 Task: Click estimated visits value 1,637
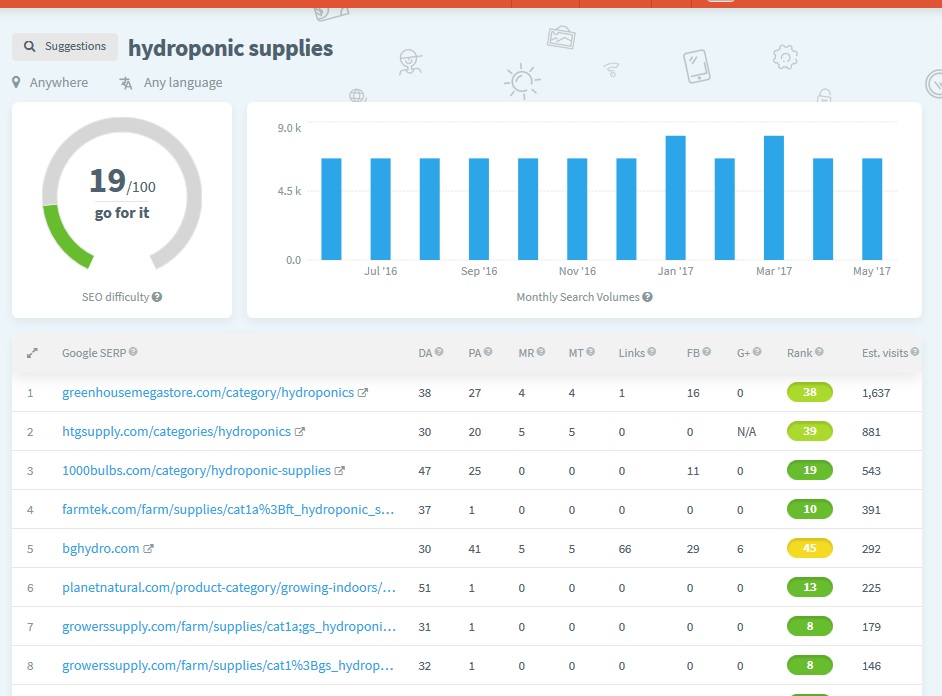[876, 393]
